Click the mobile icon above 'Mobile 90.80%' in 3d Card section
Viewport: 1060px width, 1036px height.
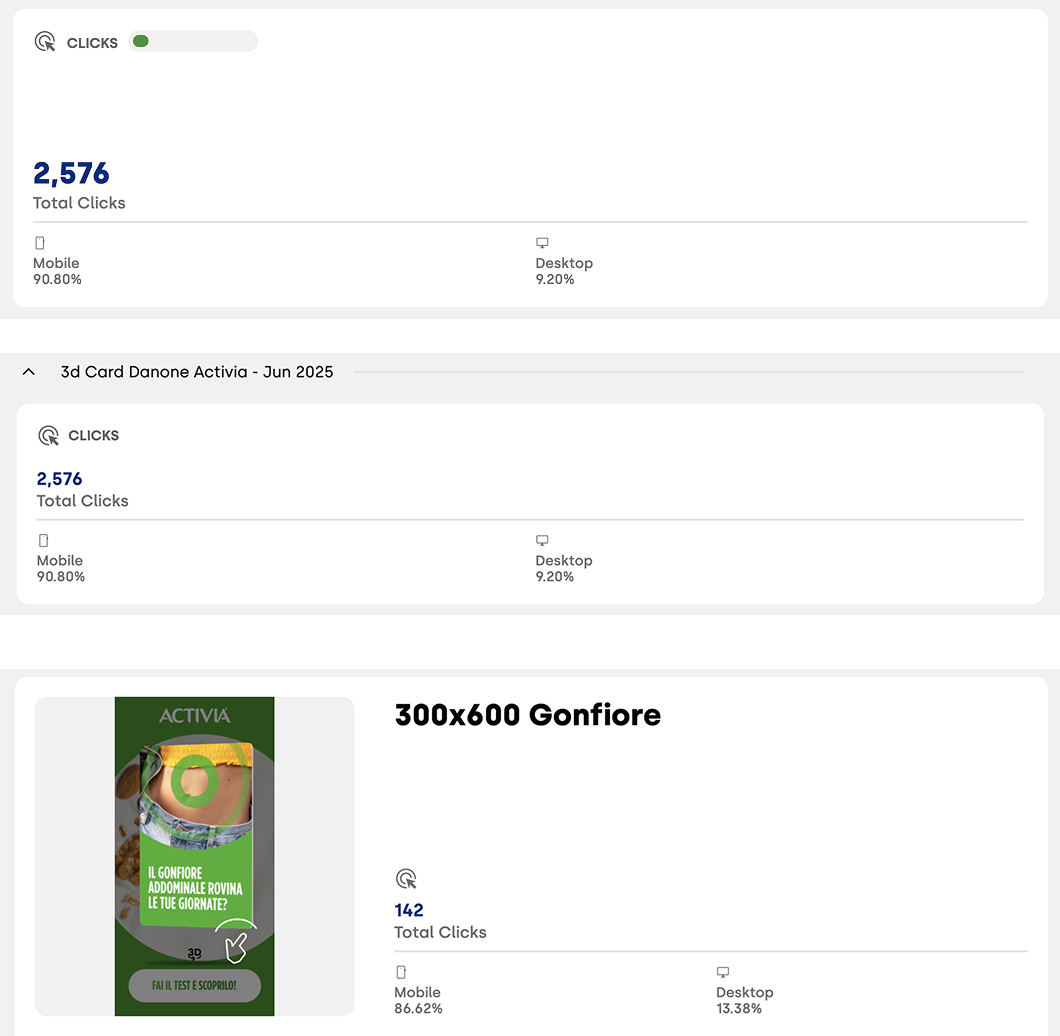(x=44, y=540)
